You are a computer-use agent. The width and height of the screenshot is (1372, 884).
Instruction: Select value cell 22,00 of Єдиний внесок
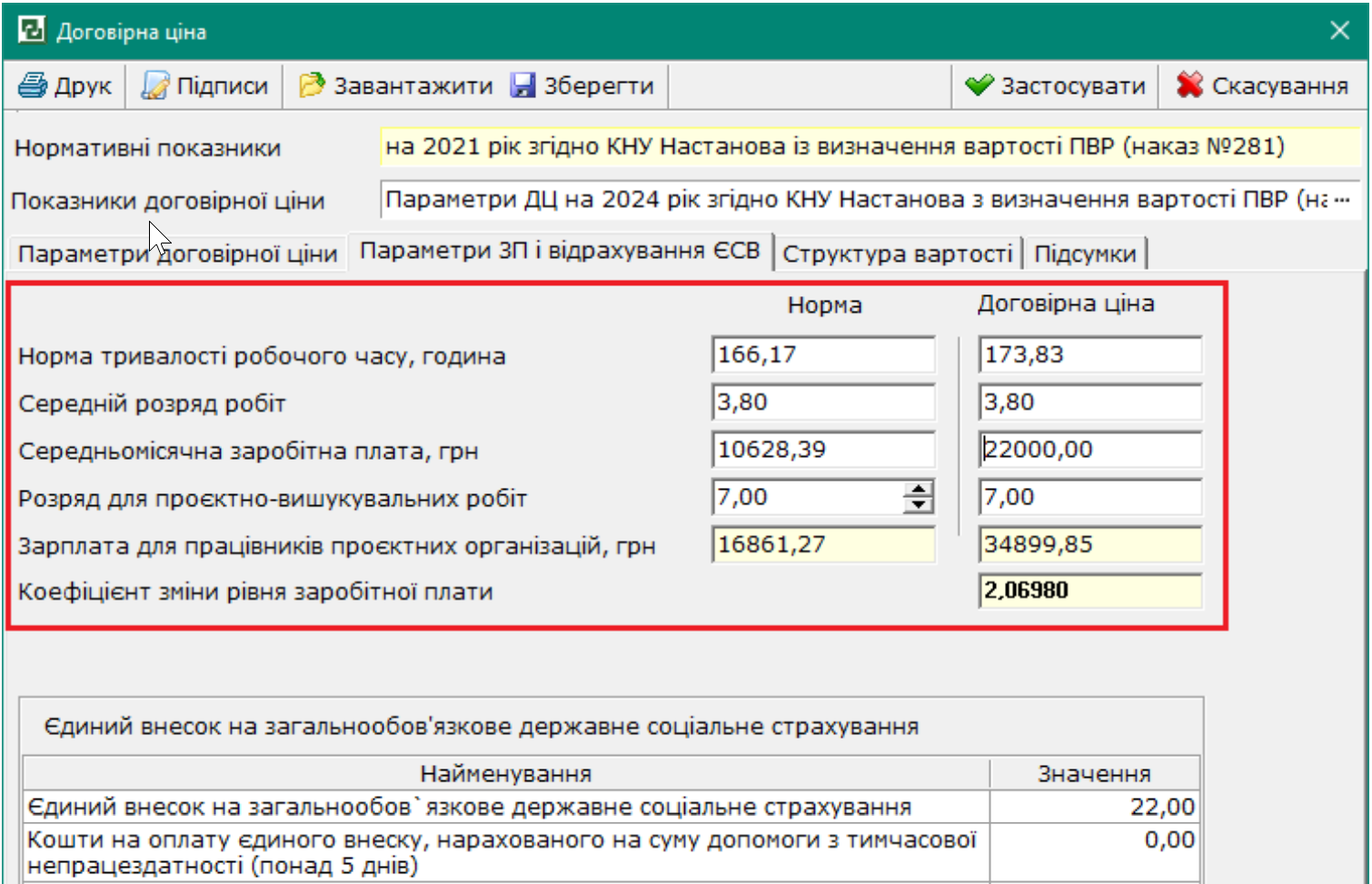[x=1094, y=806]
